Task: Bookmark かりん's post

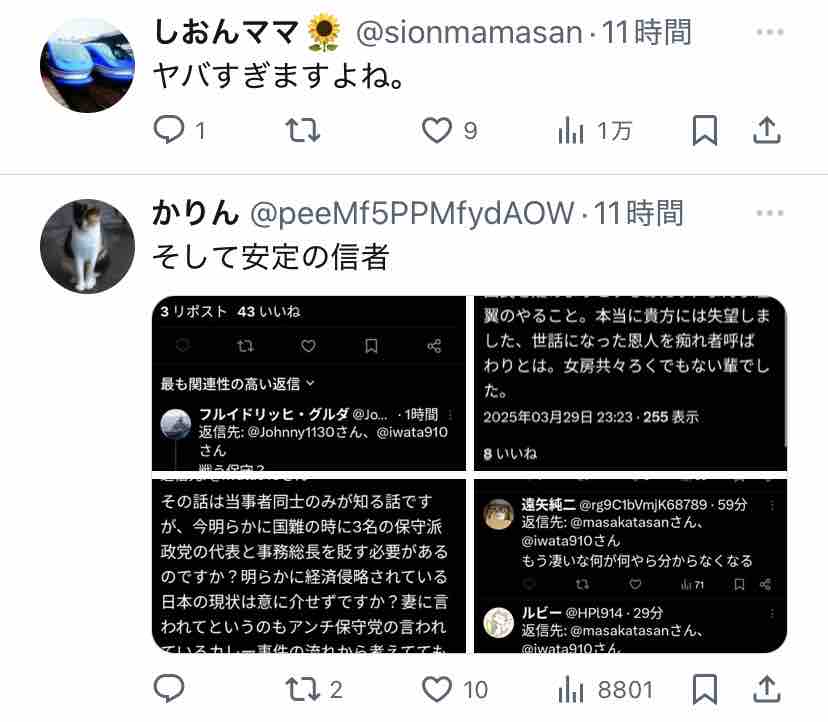Action: pyautogui.click(x=704, y=689)
